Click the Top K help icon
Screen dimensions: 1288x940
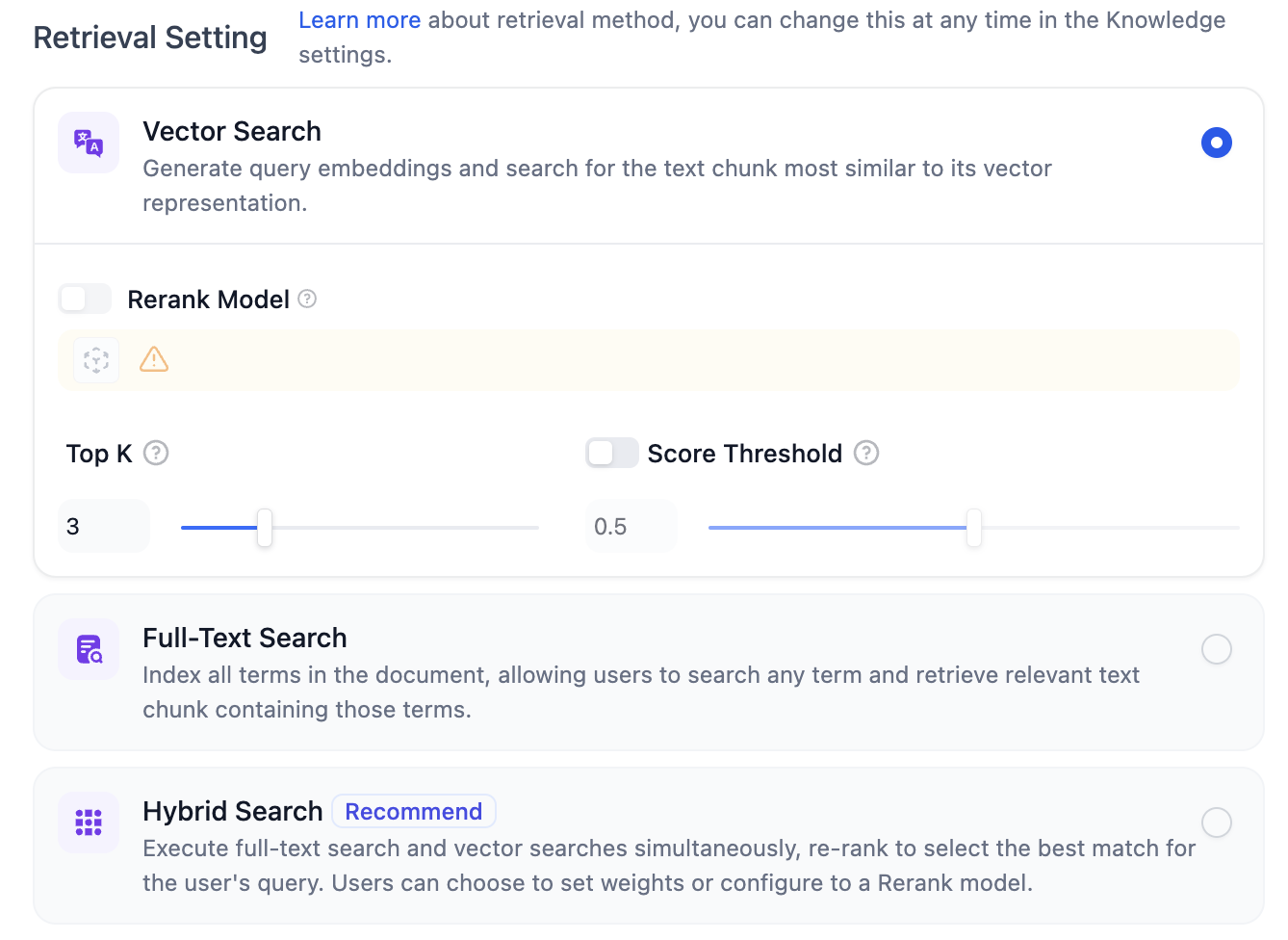pos(156,453)
